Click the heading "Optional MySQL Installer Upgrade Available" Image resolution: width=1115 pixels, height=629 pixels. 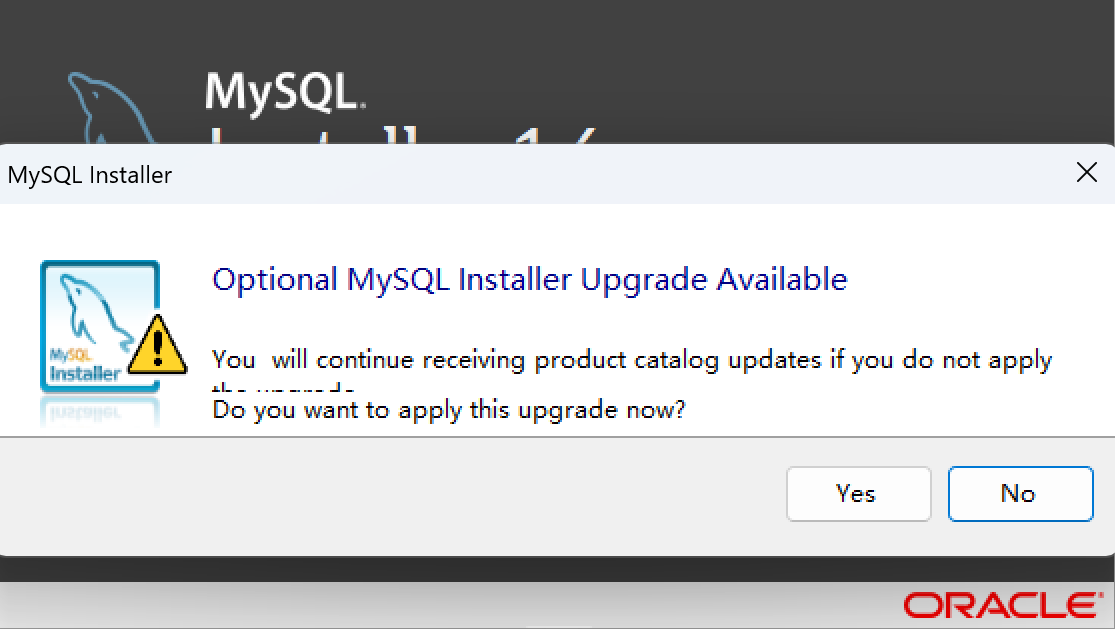(529, 279)
